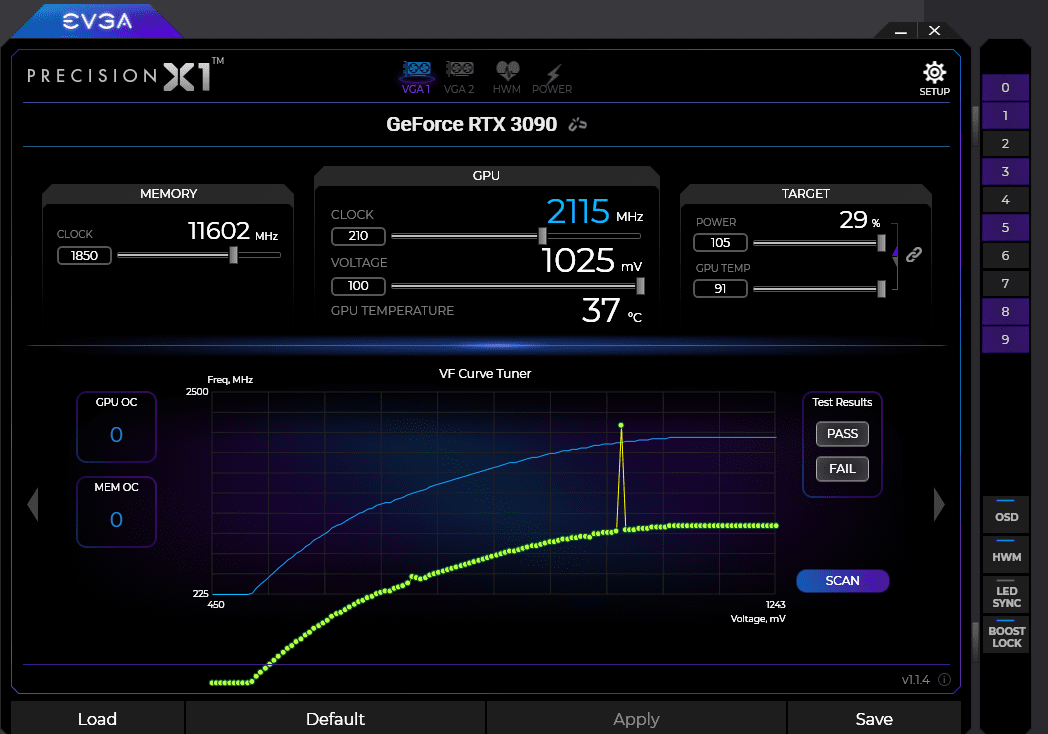The width and height of the screenshot is (1048, 734).
Task: Click the memory clock offset field 1850
Action: click(84, 255)
